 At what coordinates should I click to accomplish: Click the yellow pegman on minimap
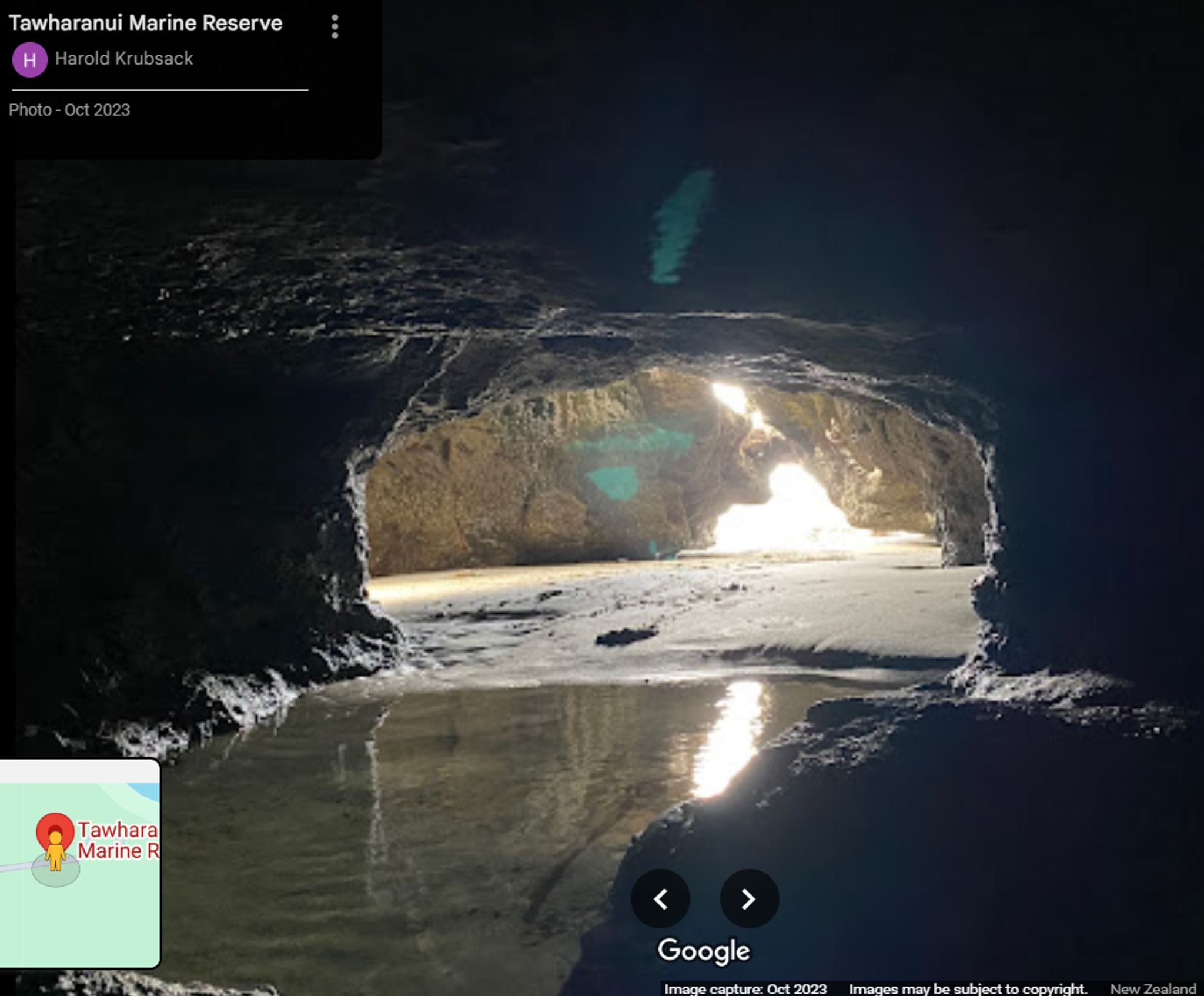56,853
